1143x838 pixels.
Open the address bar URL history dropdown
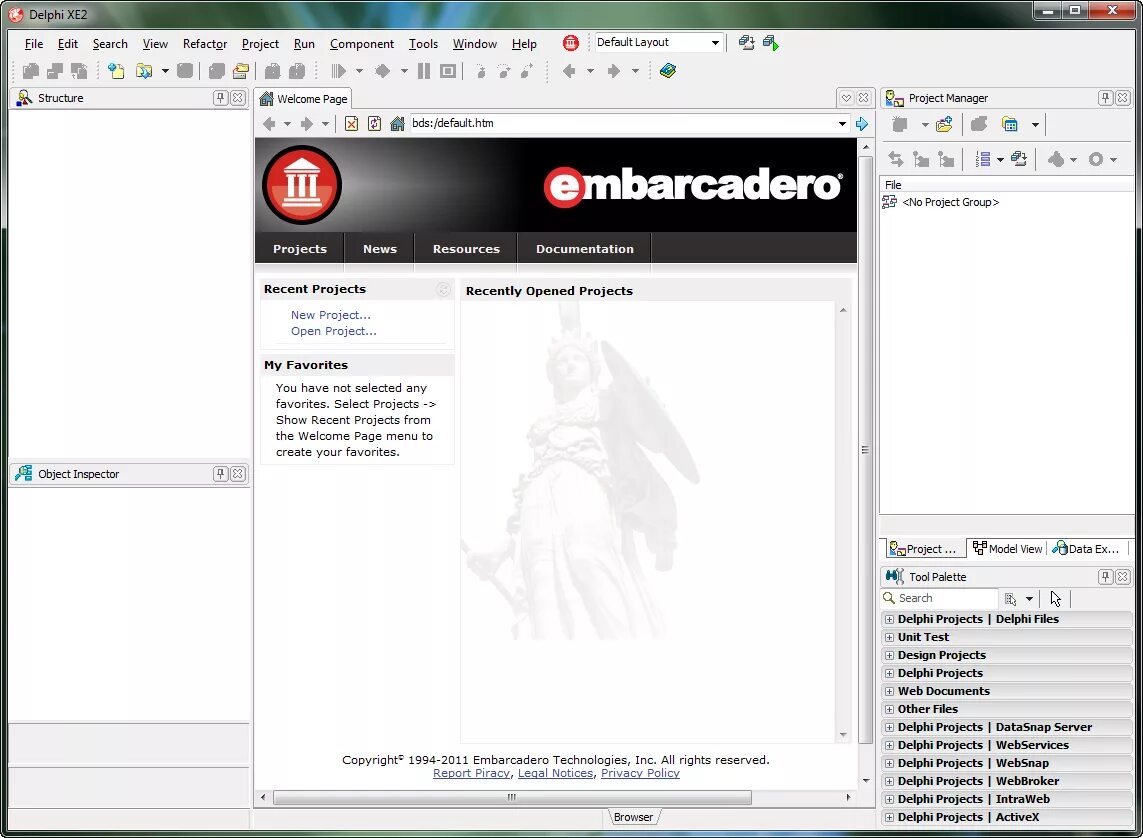(842, 124)
